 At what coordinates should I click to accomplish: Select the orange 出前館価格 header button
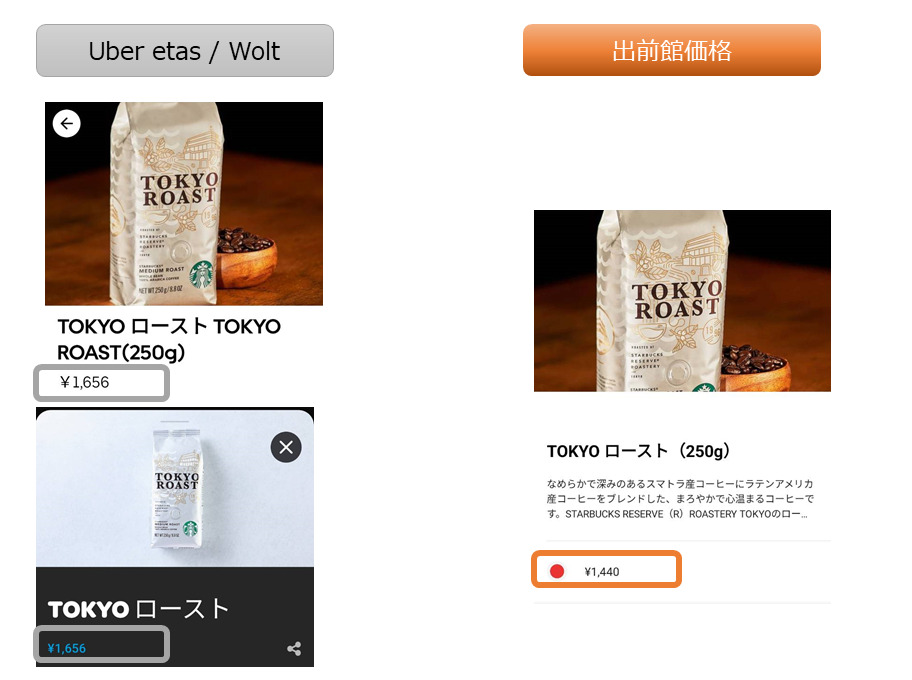[672, 50]
